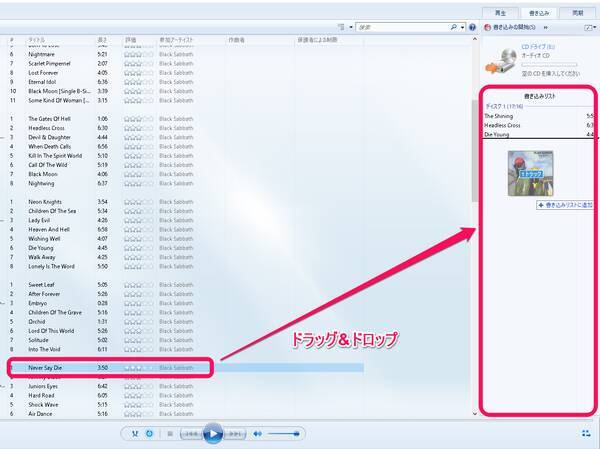Click the CD drive disc icon

(x=501, y=61)
